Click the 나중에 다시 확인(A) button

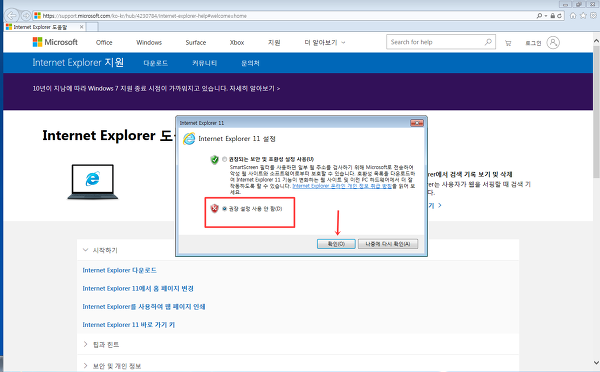pyautogui.click(x=388, y=244)
